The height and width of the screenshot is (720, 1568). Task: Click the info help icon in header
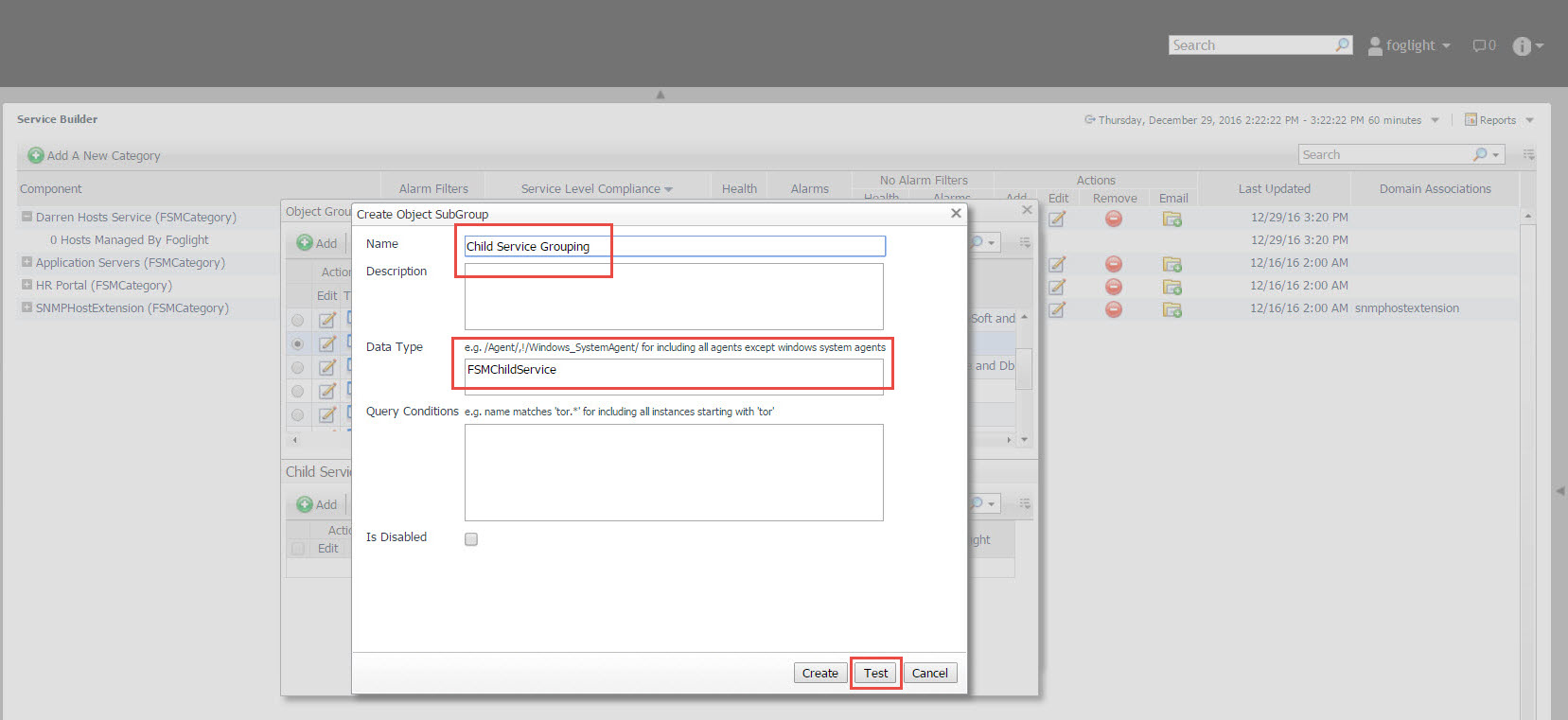point(1522,46)
